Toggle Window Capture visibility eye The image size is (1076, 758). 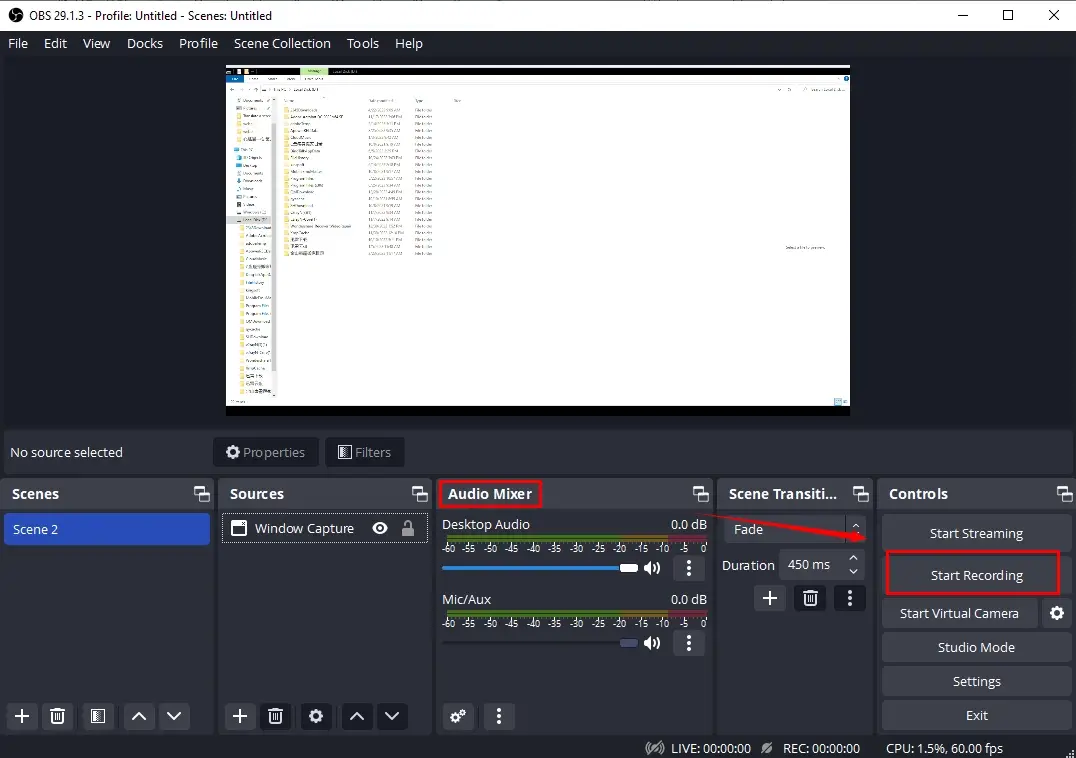[x=379, y=528]
